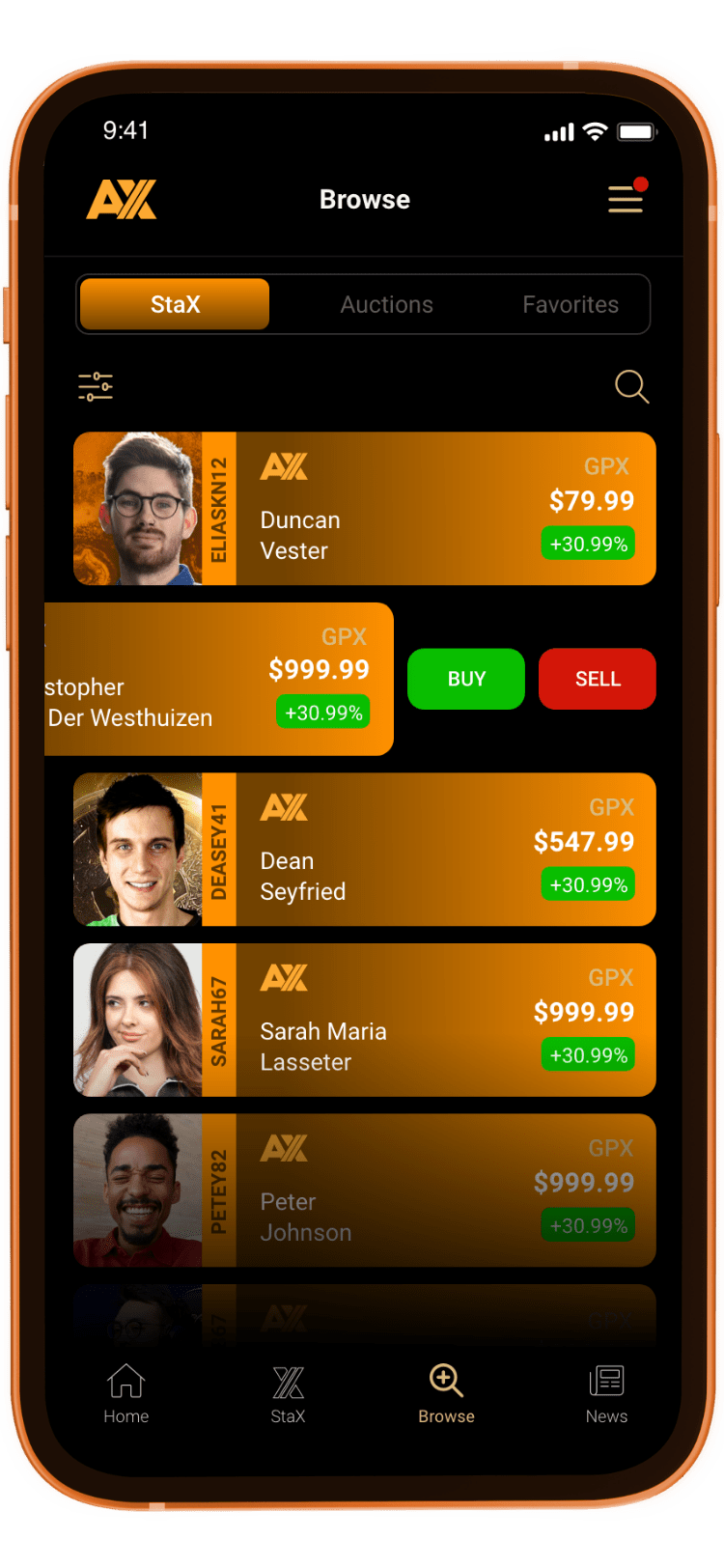Select Browse in bottom navigation
The width and height of the screenshot is (724, 1568).
(446, 1393)
